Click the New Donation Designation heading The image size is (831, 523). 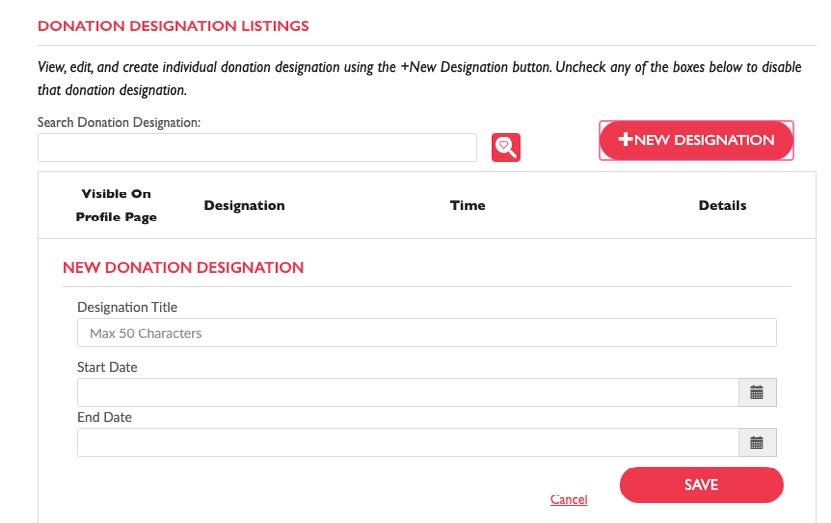183,268
